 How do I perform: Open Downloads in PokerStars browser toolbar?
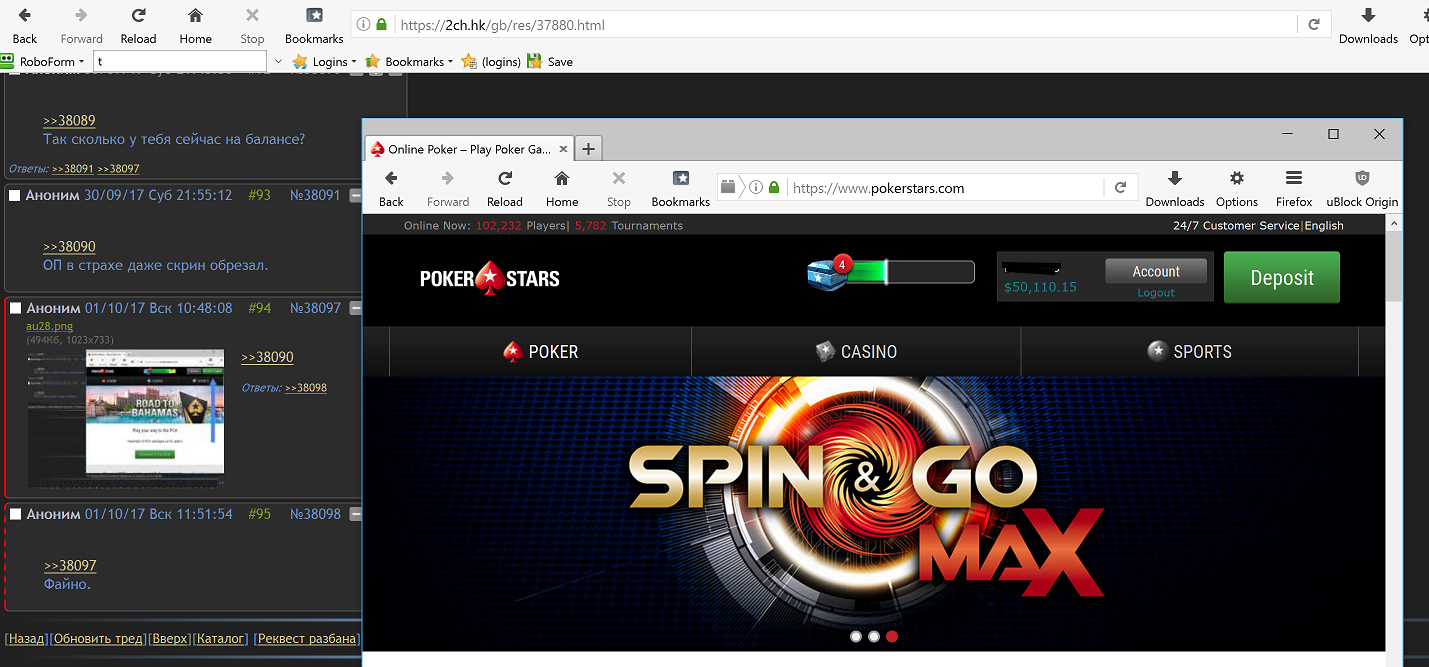click(1175, 188)
